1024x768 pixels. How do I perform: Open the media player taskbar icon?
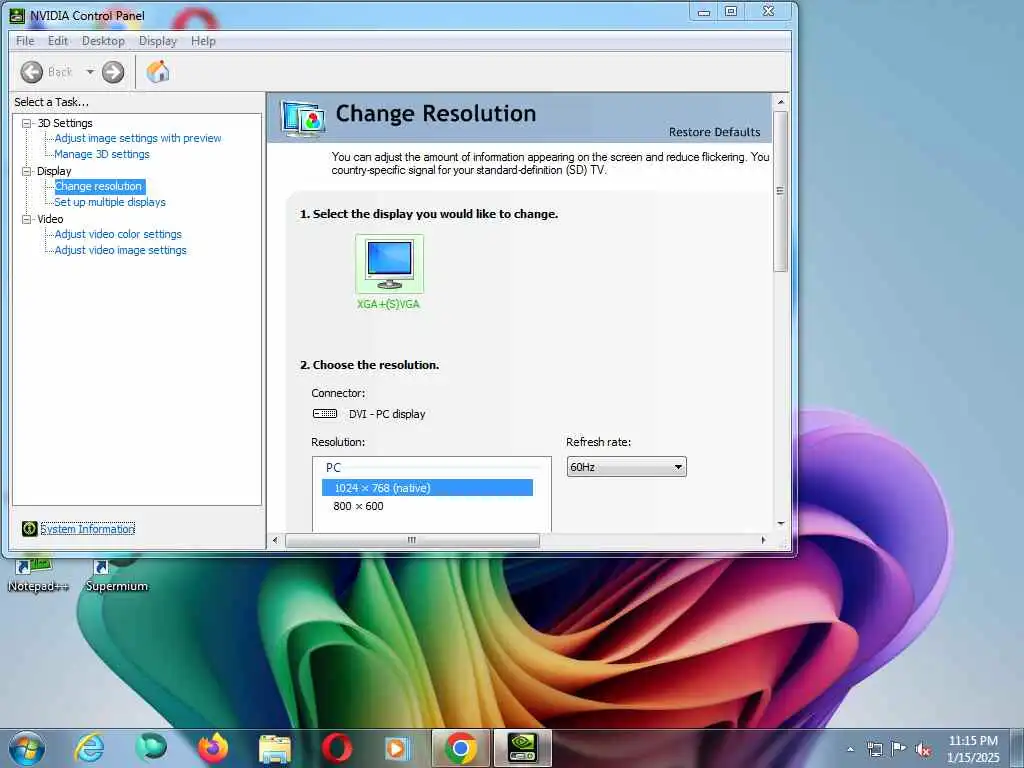tap(397, 748)
